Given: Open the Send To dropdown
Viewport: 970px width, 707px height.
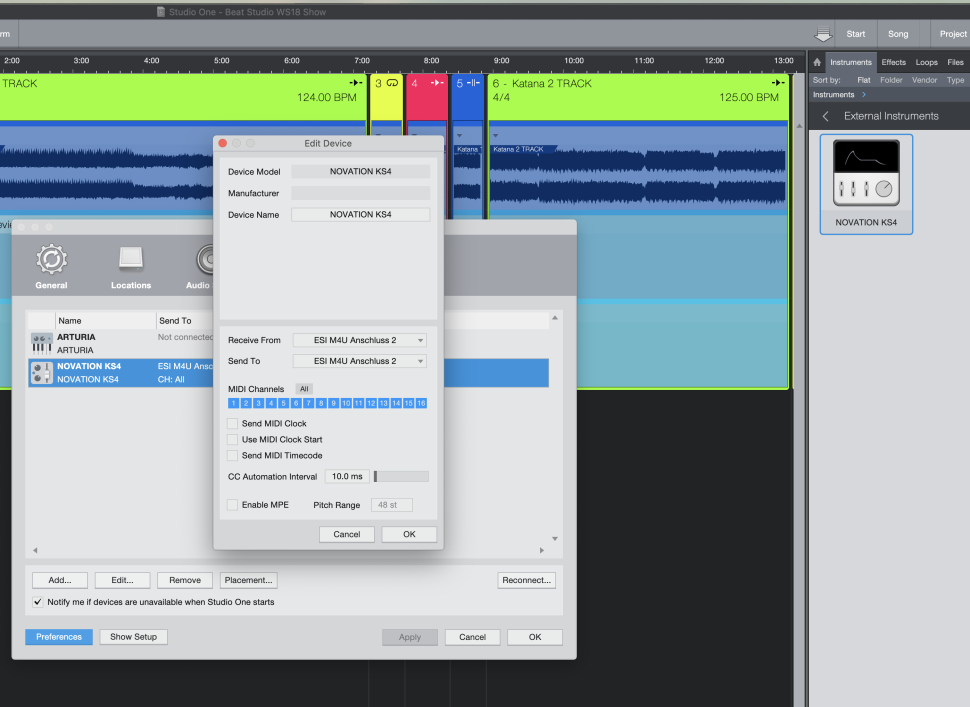Looking at the screenshot, I should point(359,361).
